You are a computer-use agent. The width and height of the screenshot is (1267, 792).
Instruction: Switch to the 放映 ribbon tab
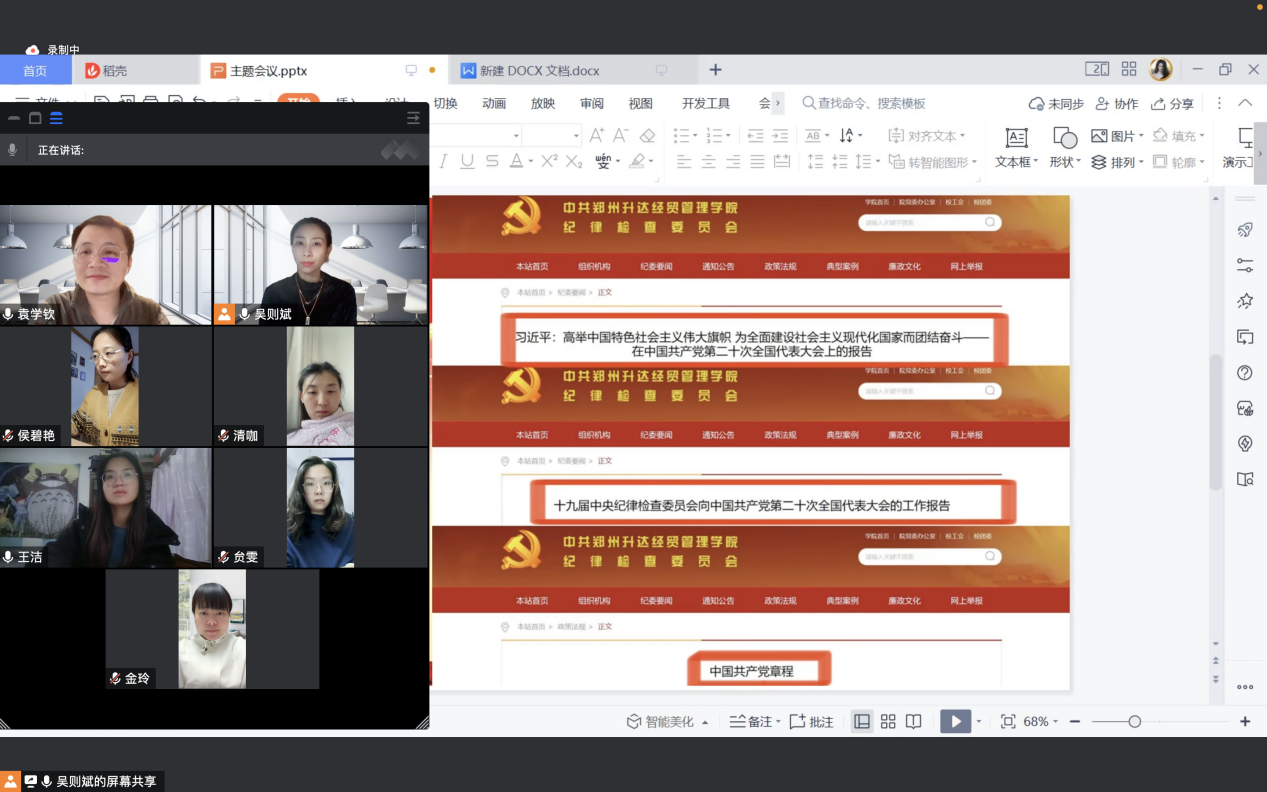pos(543,104)
